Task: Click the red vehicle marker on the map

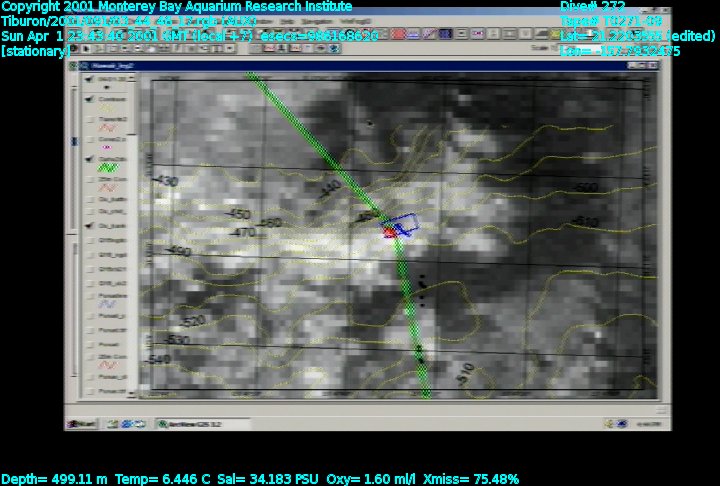Action: point(388,232)
